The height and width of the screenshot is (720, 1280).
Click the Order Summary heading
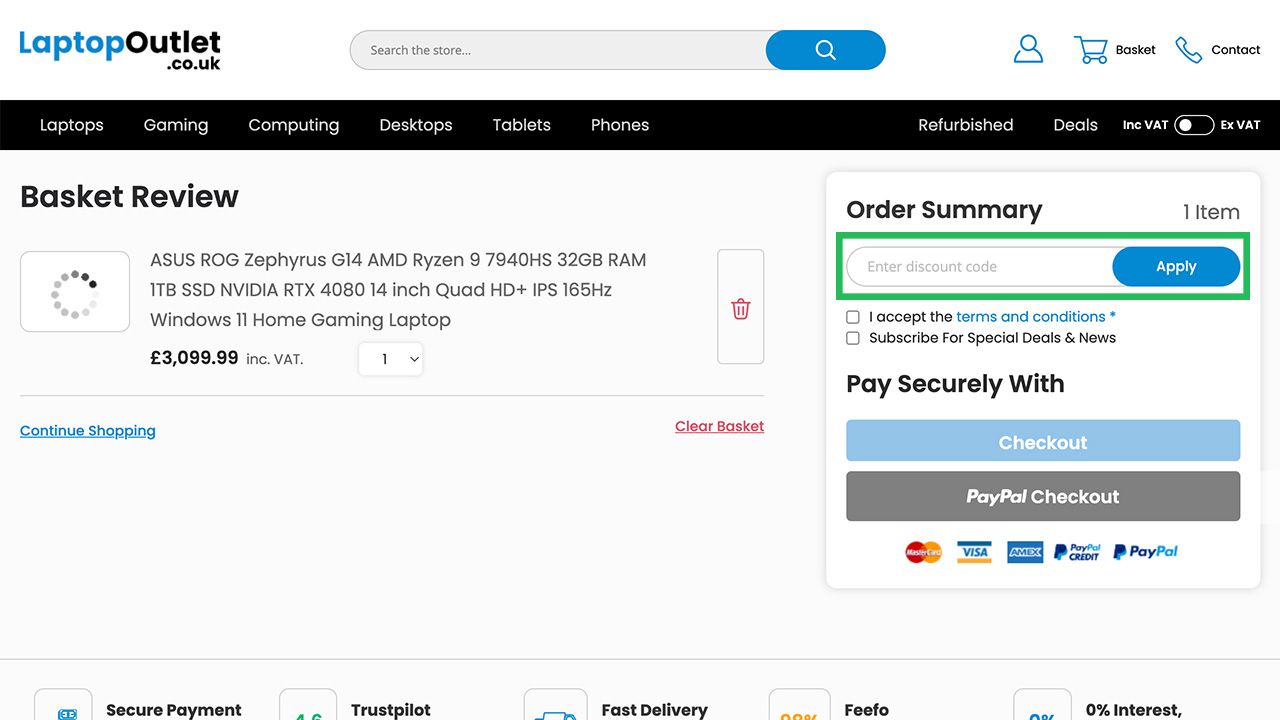[944, 210]
